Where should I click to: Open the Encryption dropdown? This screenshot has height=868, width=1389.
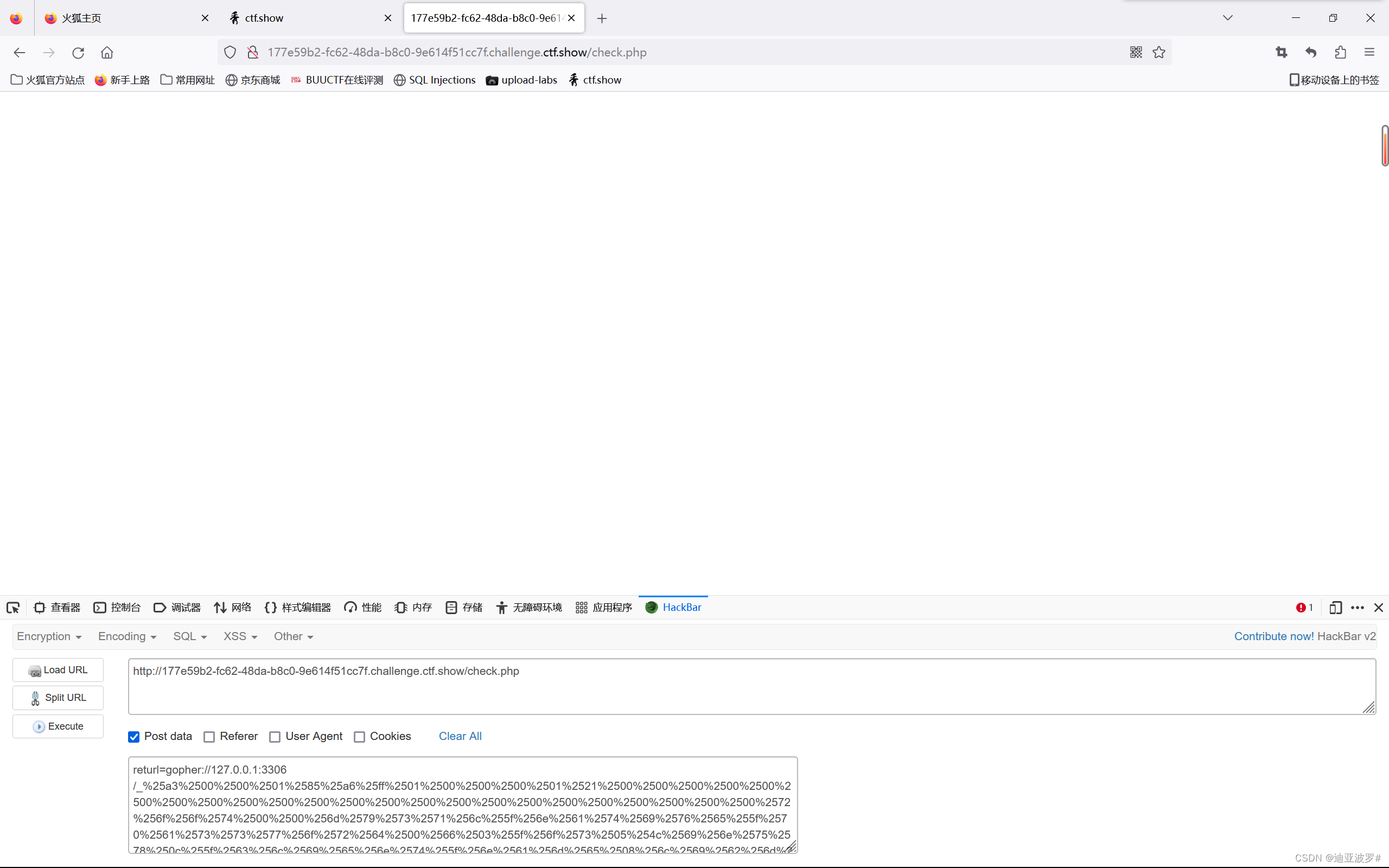pyautogui.click(x=49, y=636)
